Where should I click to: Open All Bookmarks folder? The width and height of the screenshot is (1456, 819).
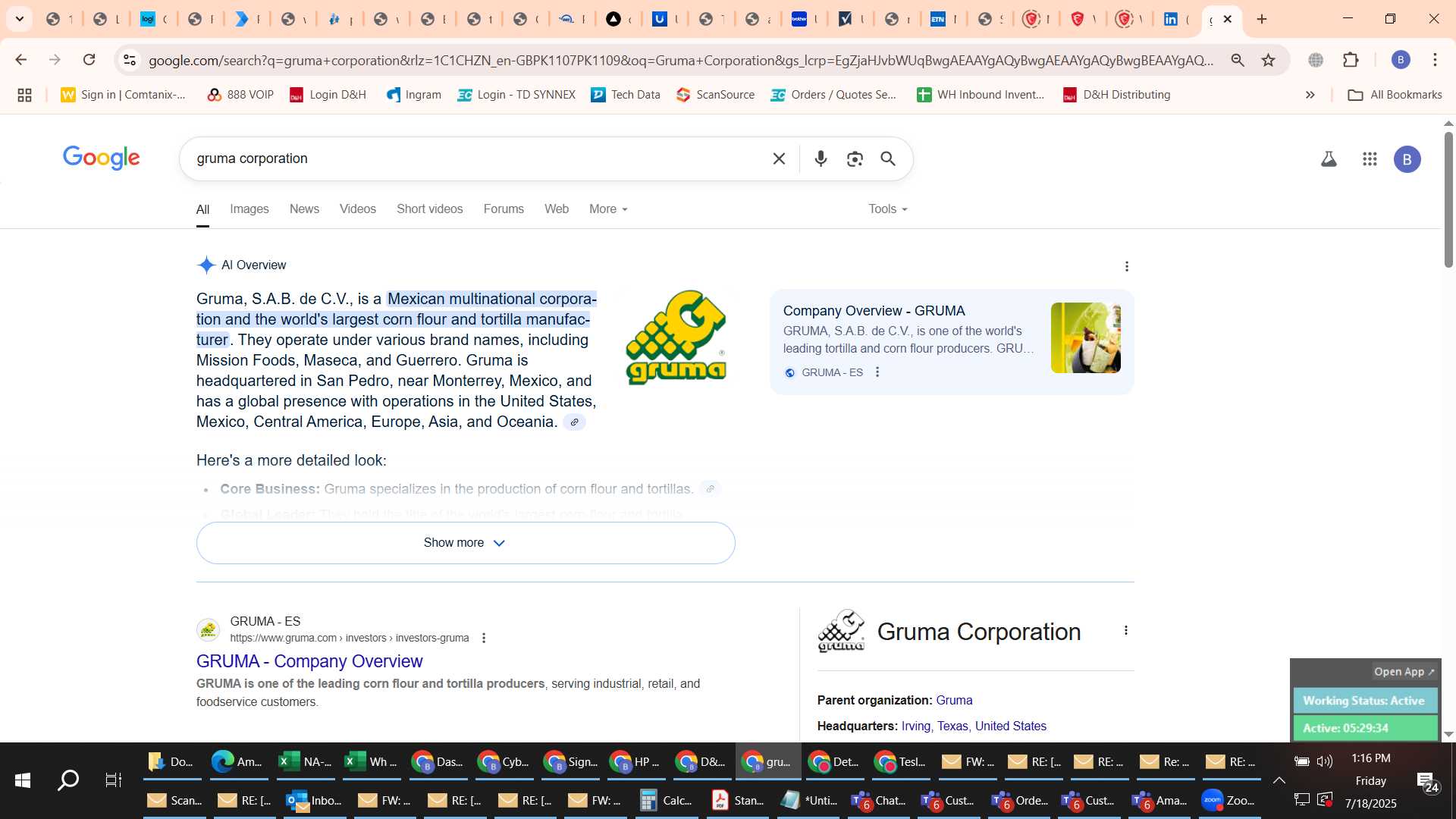[x=1395, y=95]
